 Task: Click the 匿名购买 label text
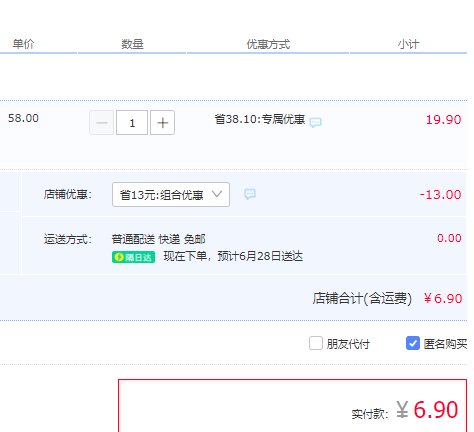point(445,344)
